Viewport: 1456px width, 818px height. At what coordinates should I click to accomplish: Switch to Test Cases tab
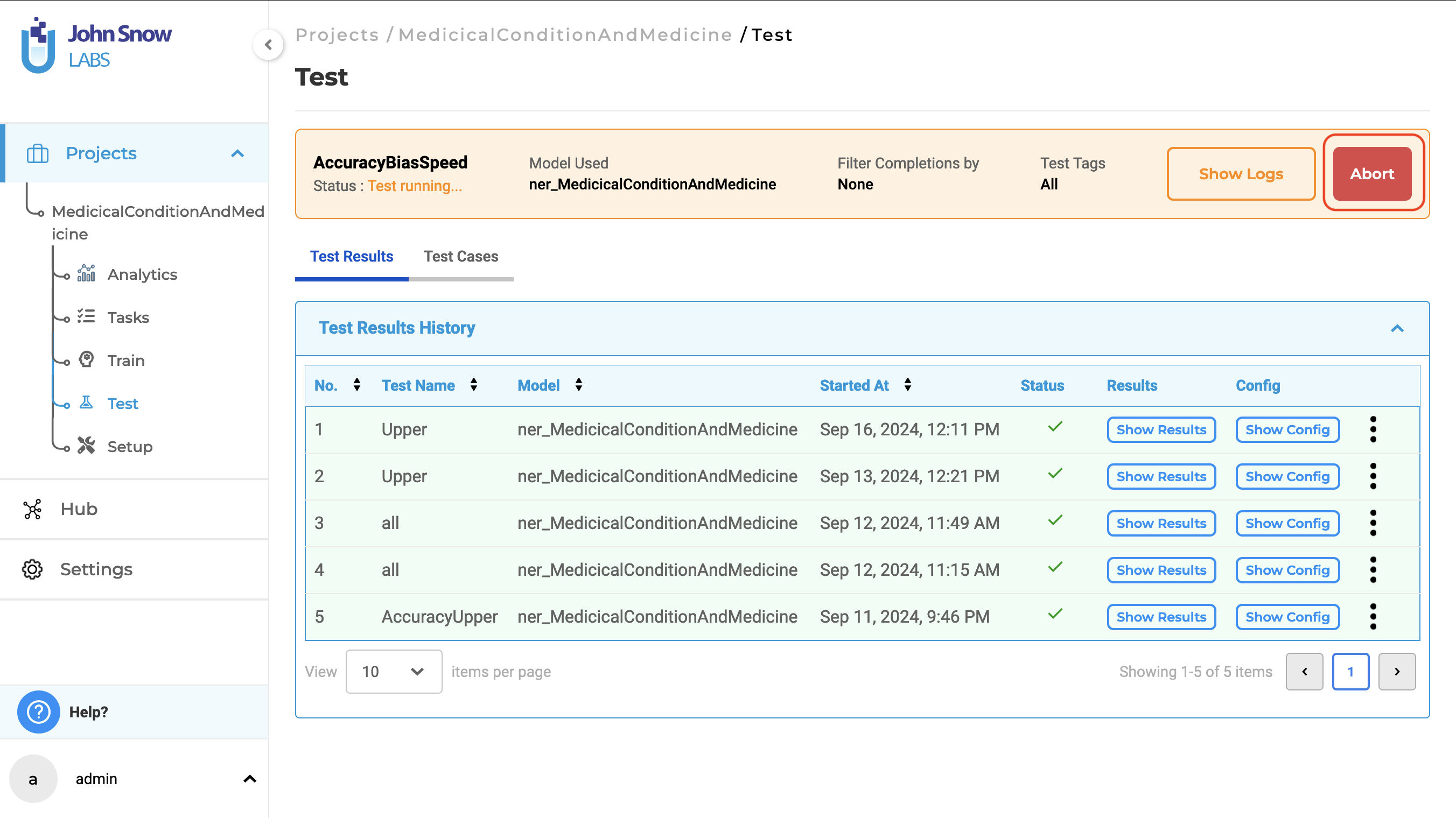(461, 257)
